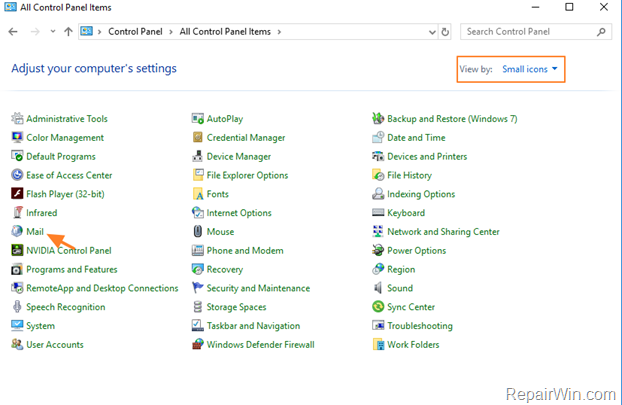Click the Mouse icon

[x=198, y=231]
